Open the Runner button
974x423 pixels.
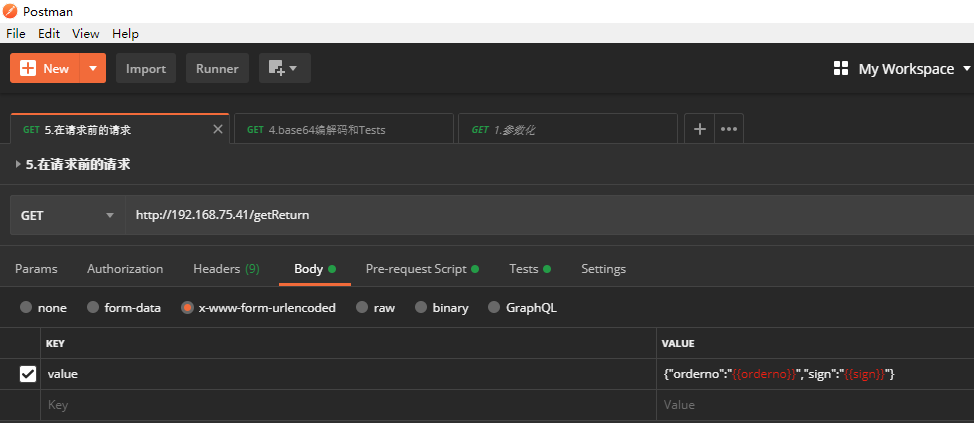[217, 68]
